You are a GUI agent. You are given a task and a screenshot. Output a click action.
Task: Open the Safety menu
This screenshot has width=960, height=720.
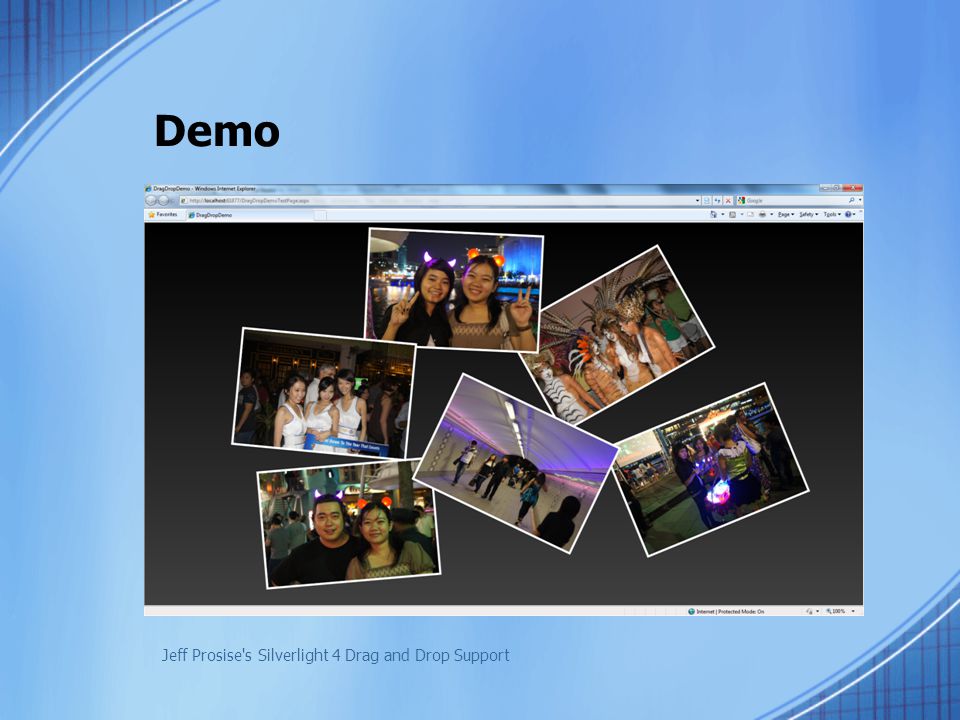point(809,214)
